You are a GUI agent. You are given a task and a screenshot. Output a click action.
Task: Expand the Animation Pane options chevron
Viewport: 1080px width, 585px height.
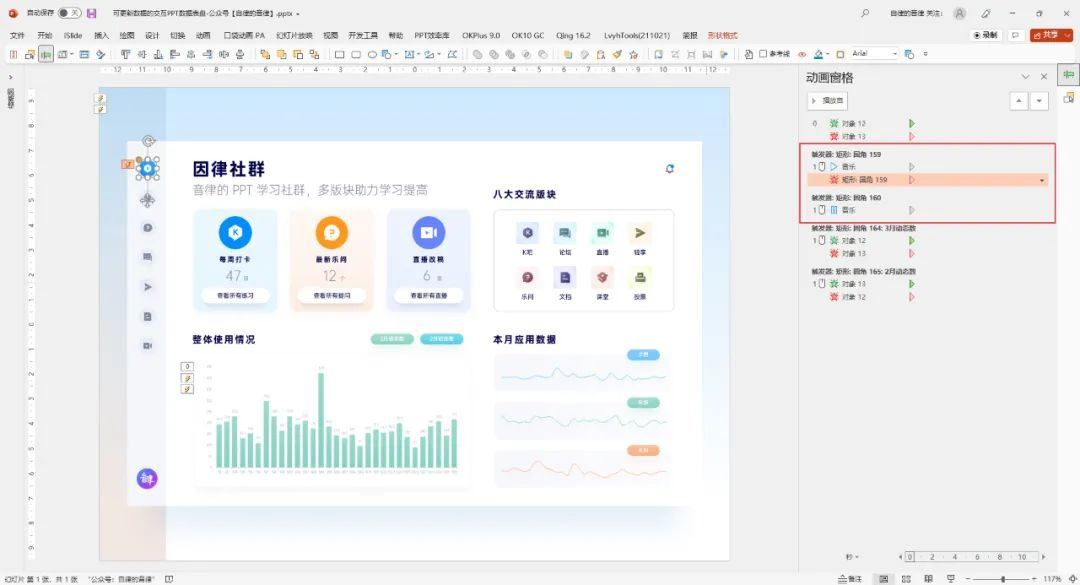[x=1025, y=77]
